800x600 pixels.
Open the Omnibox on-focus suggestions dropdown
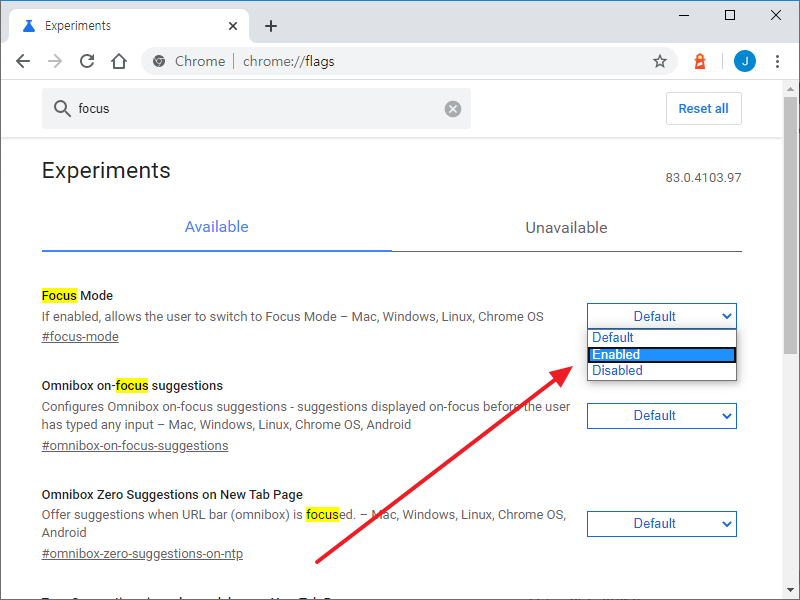point(662,416)
